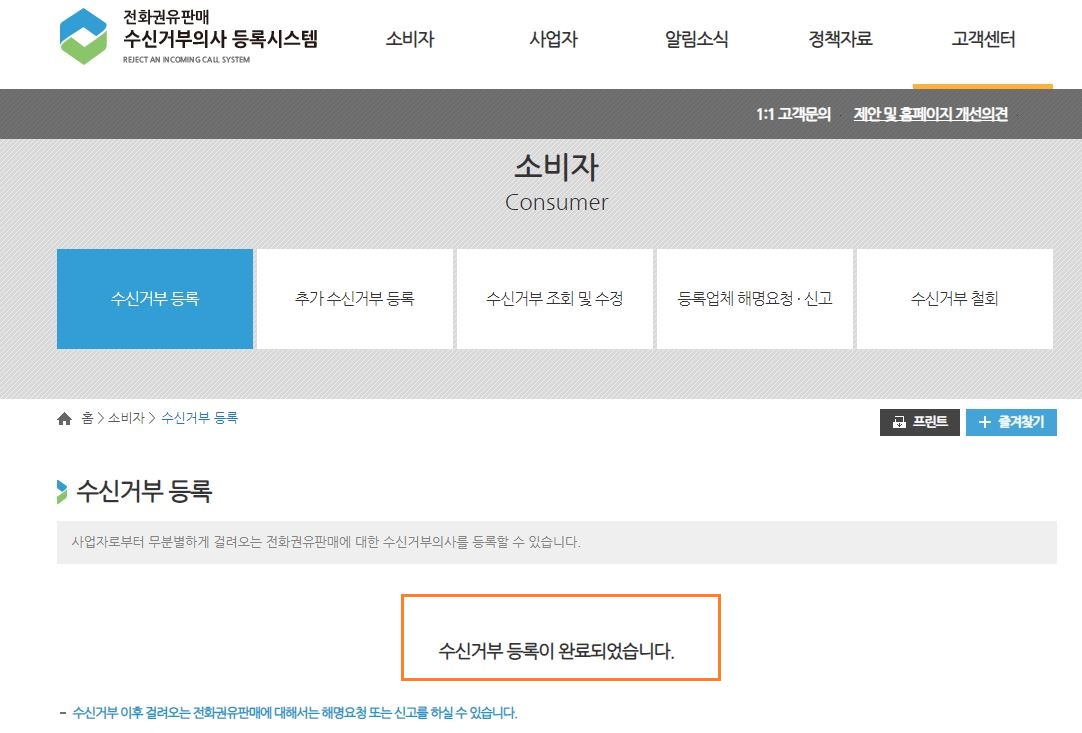
Task: Click the site title 수신거부의사 등록시스템
Action: tap(220, 39)
